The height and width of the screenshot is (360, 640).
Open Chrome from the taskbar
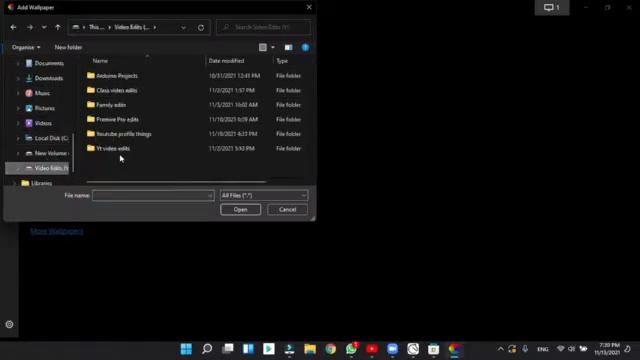tap(331, 349)
